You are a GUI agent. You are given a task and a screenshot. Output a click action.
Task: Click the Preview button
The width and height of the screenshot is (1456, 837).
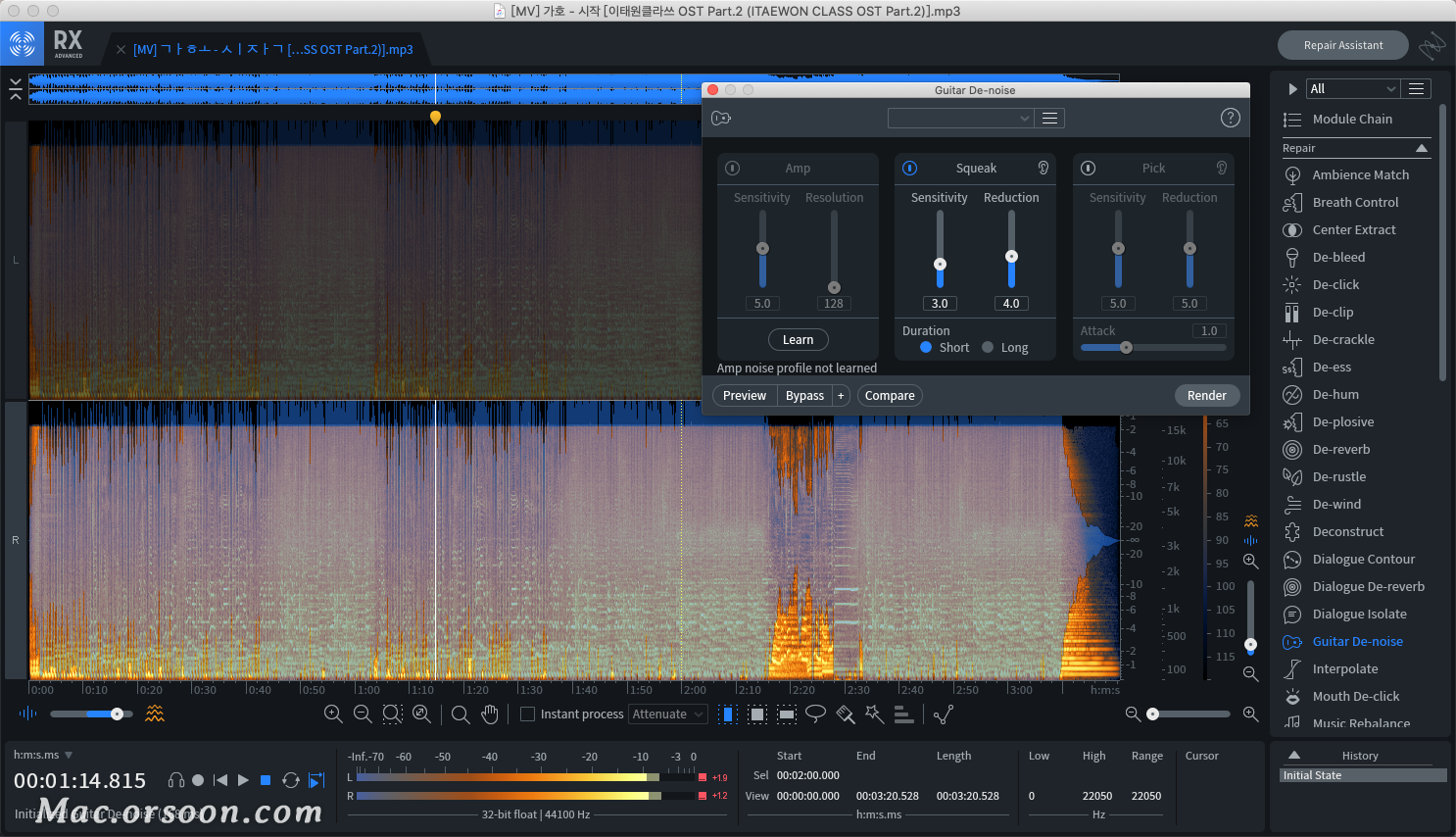click(x=745, y=395)
